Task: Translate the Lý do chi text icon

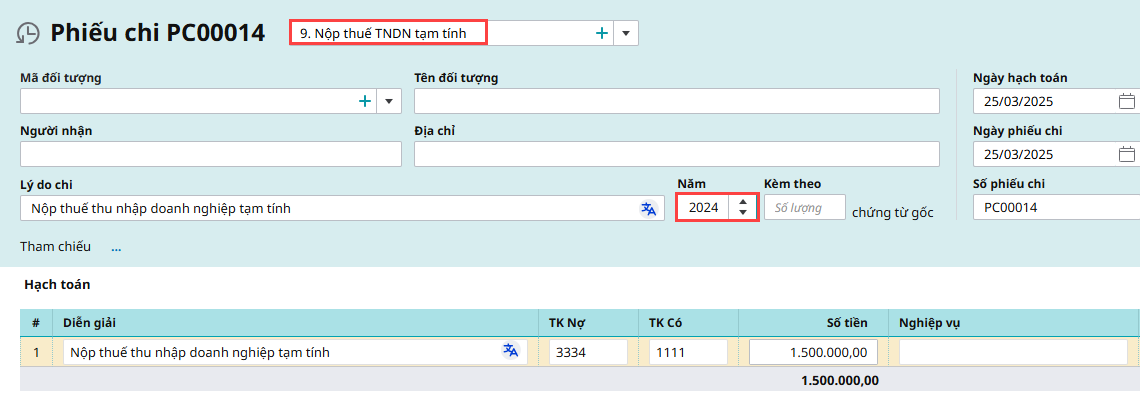Action: [649, 208]
